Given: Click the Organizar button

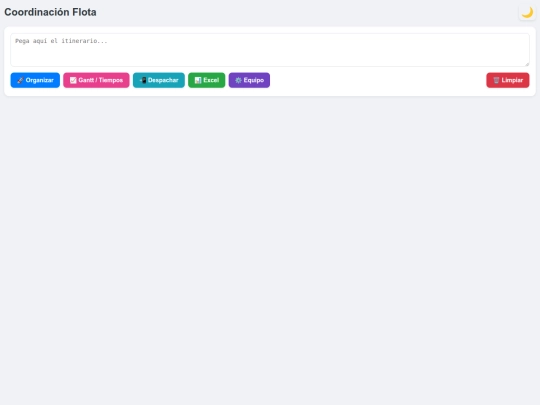Looking at the screenshot, I should tap(35, 80).
